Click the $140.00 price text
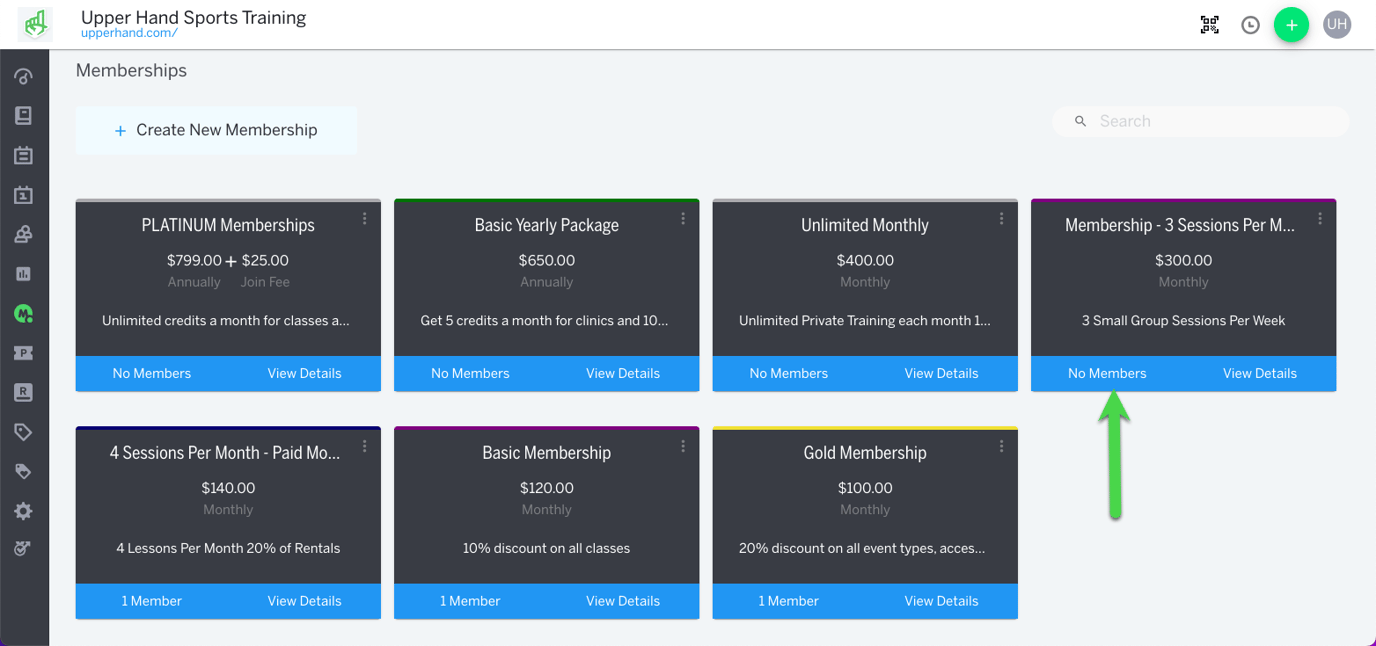1376x646 pixels. pos(228,488)
